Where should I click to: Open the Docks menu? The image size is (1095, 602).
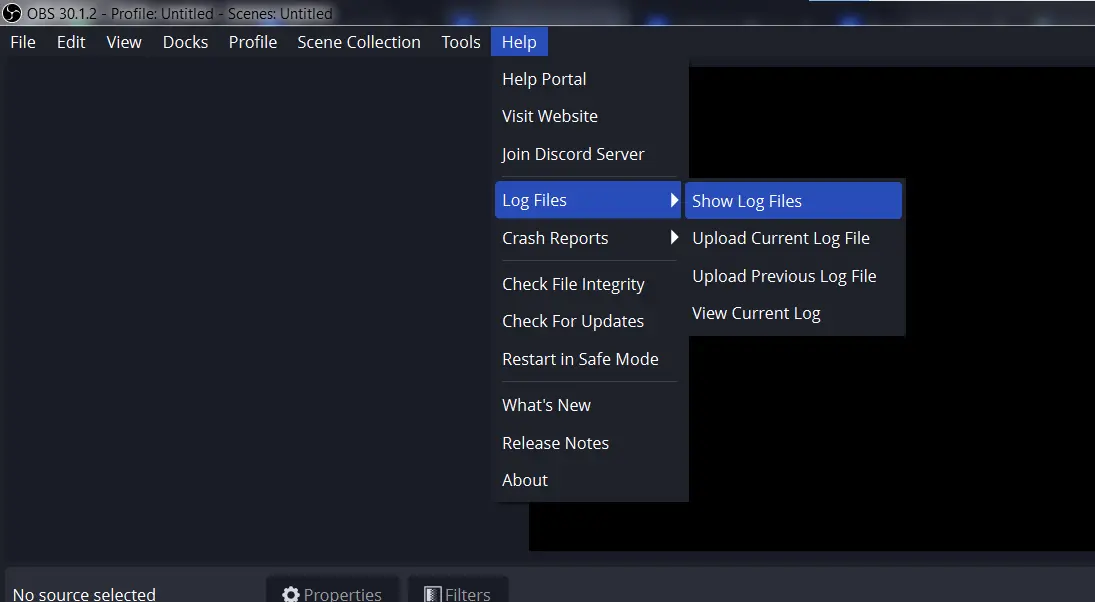pos(186,43)
